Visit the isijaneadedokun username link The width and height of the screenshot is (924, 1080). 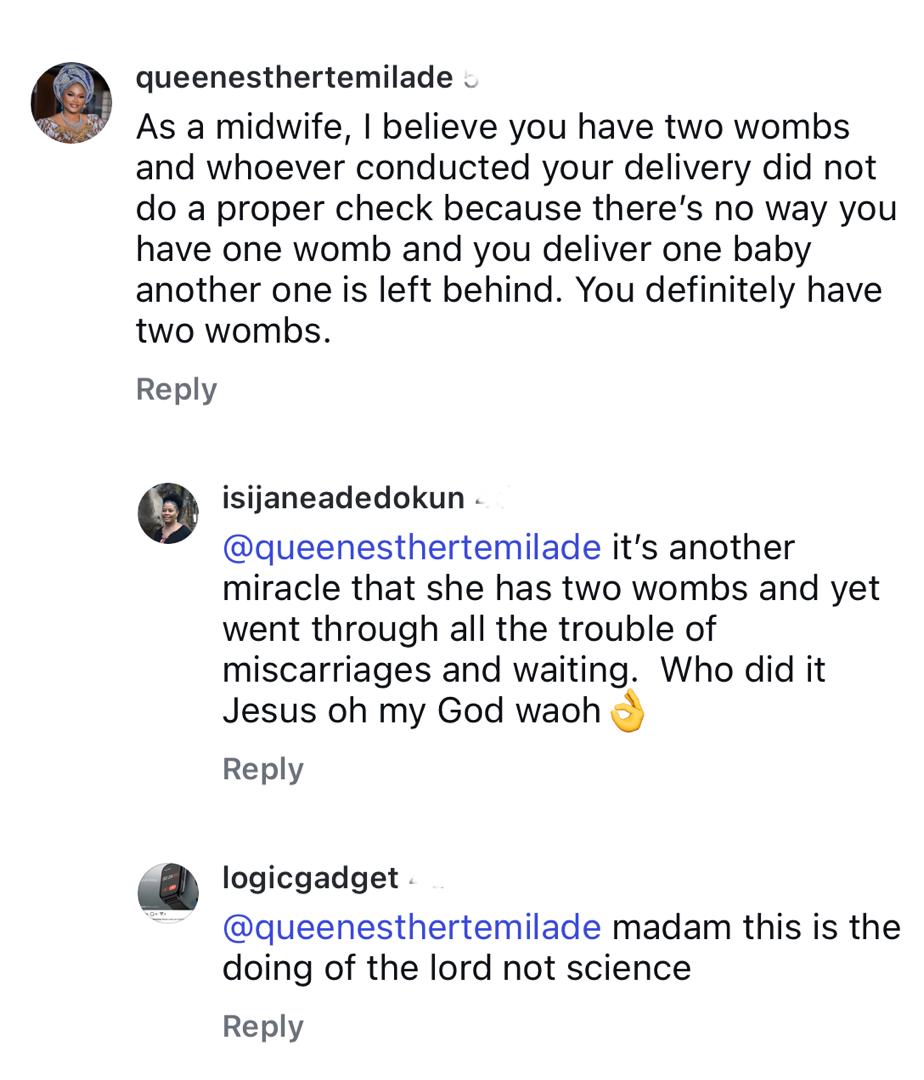coord(343,497)
